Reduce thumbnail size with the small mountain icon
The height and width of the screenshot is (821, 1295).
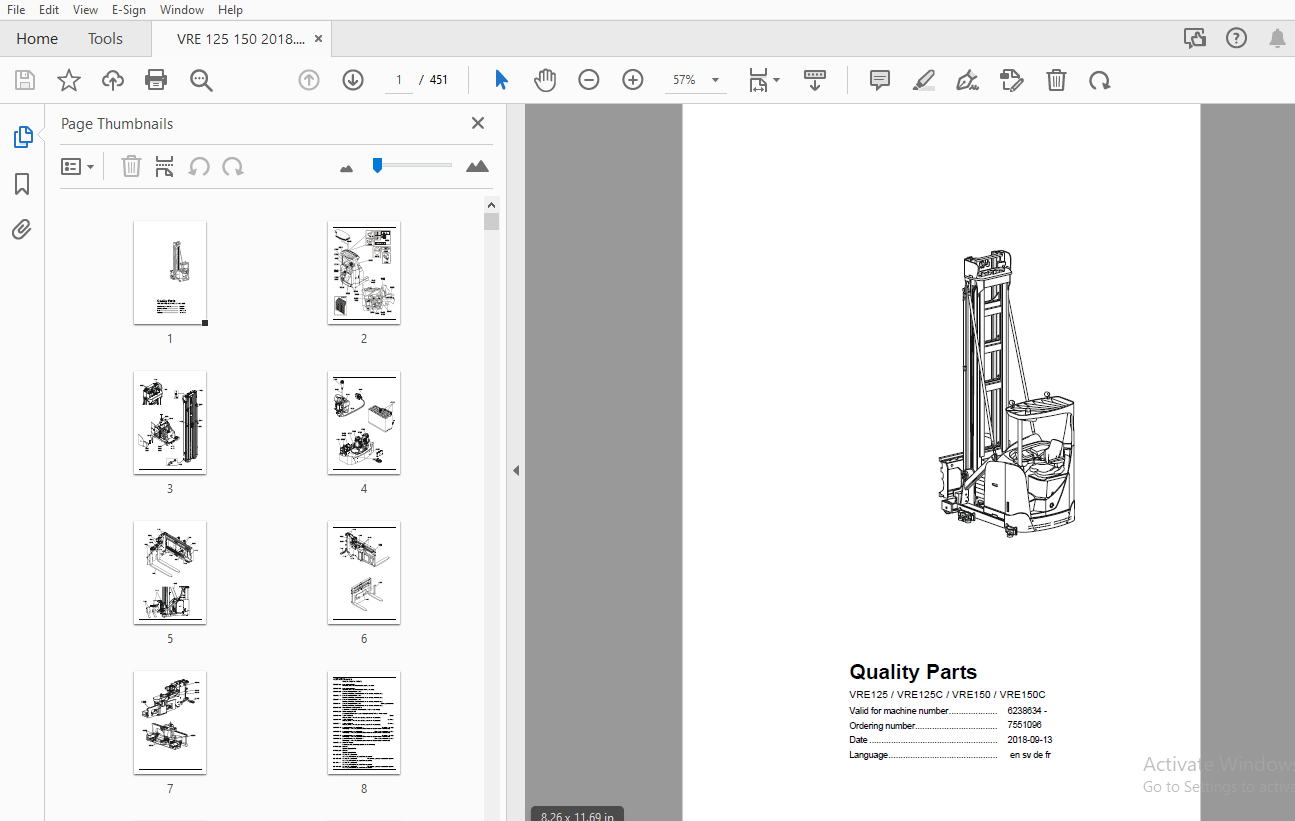[347, 168]
